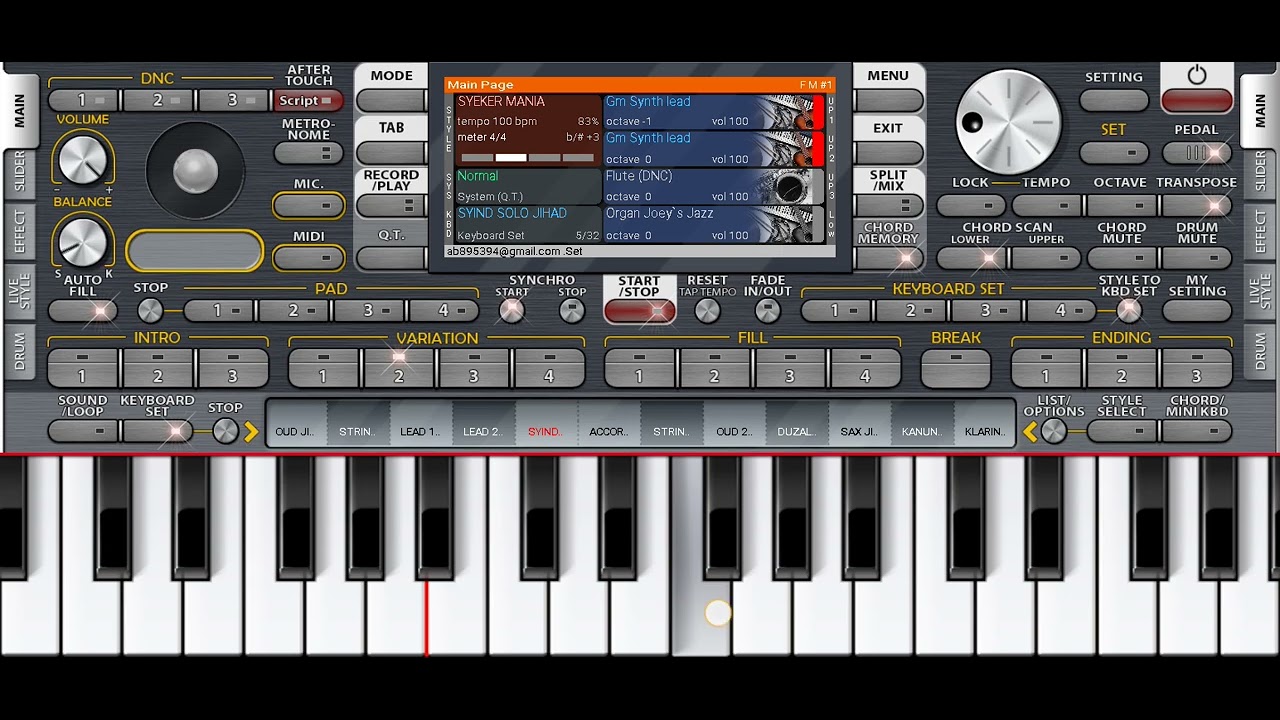Toggle the Pedal button
The image size is (1280, 720).
1197,153
